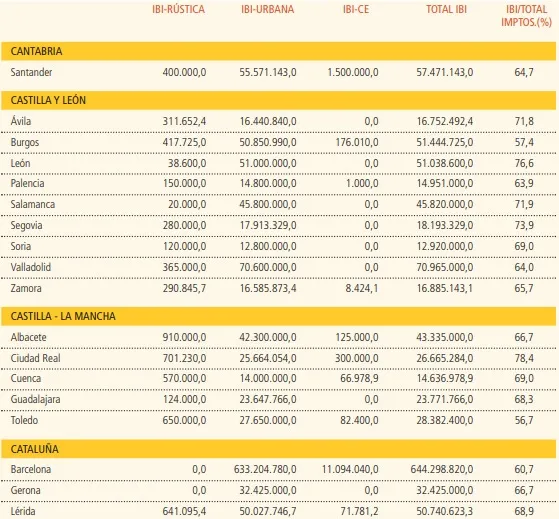Viewport: 559px width, 519px height.
Task: Select the CANTABRIA section band
Action: pyautogui.click(x=278, y=51)
